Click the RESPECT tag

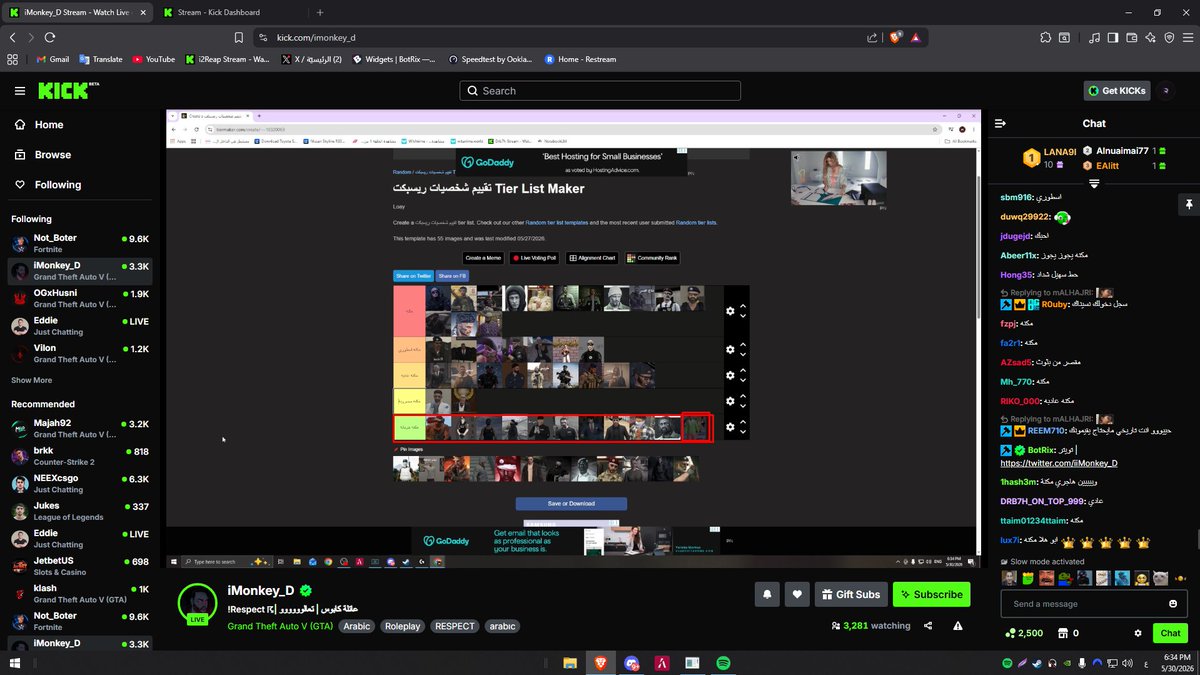(x=454, y=626)
